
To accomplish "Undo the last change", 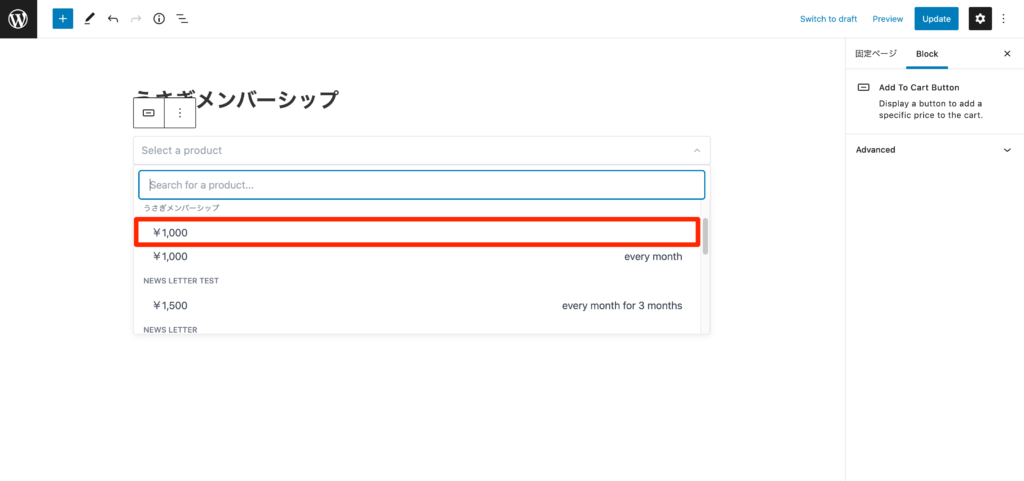I will point(113,19).
